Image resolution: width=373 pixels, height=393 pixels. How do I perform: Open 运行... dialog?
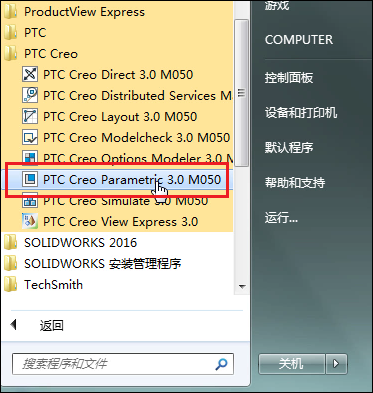pyautogui.click(x=281, y=218)
